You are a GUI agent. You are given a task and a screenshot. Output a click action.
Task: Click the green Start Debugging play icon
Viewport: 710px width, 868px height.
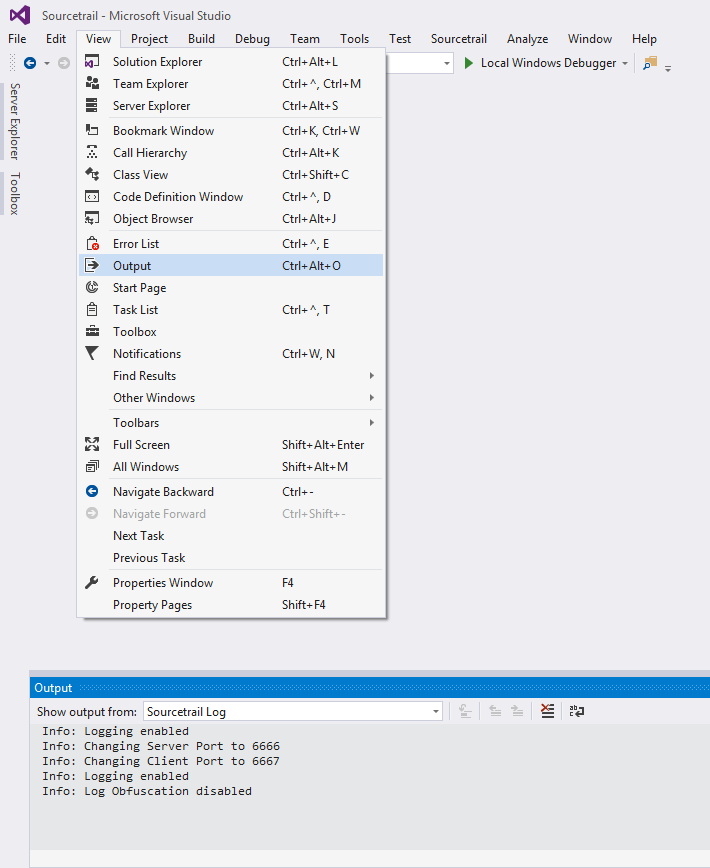[x=469, y=63]
